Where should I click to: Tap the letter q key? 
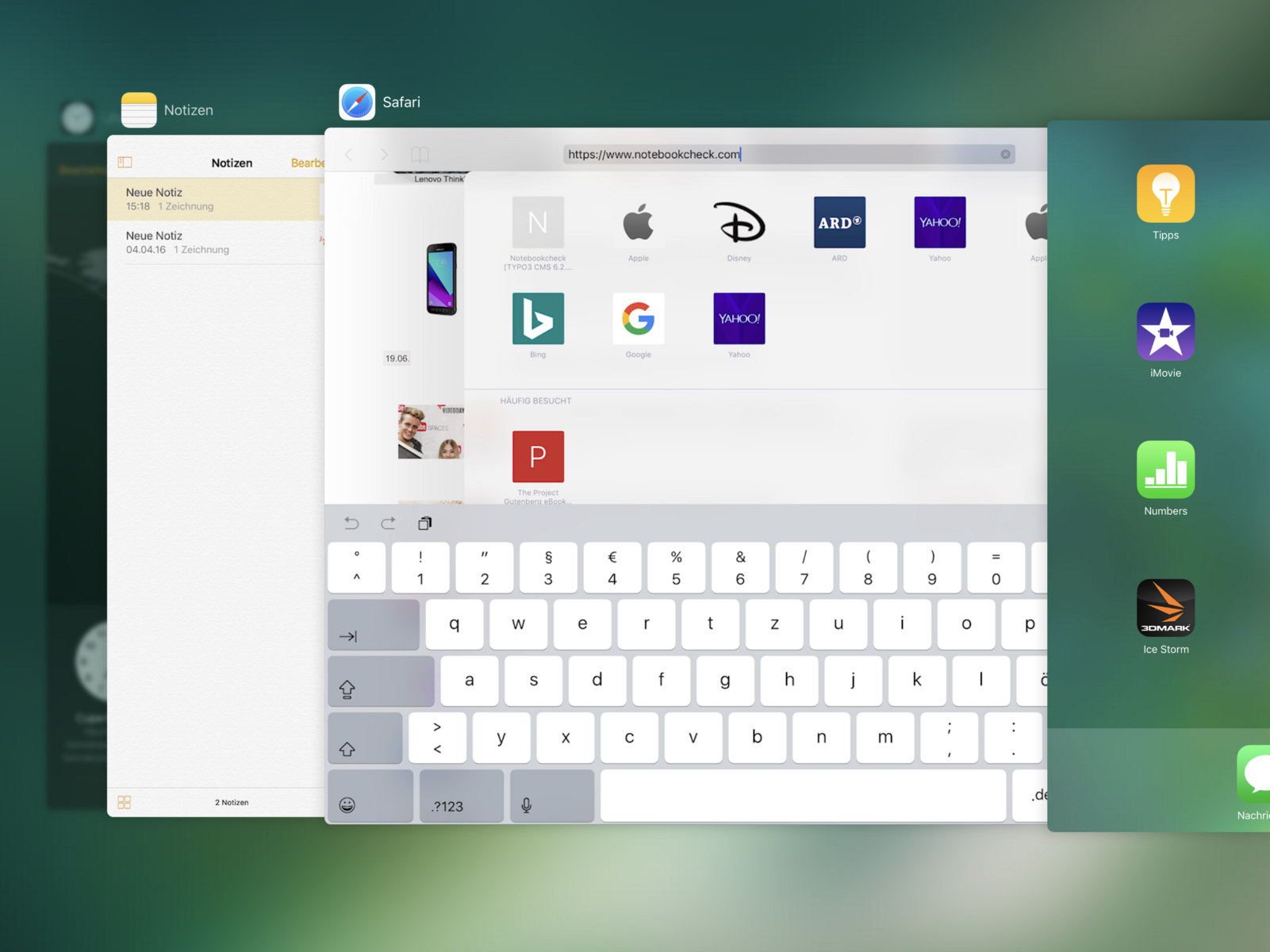[x=455, y=624]
